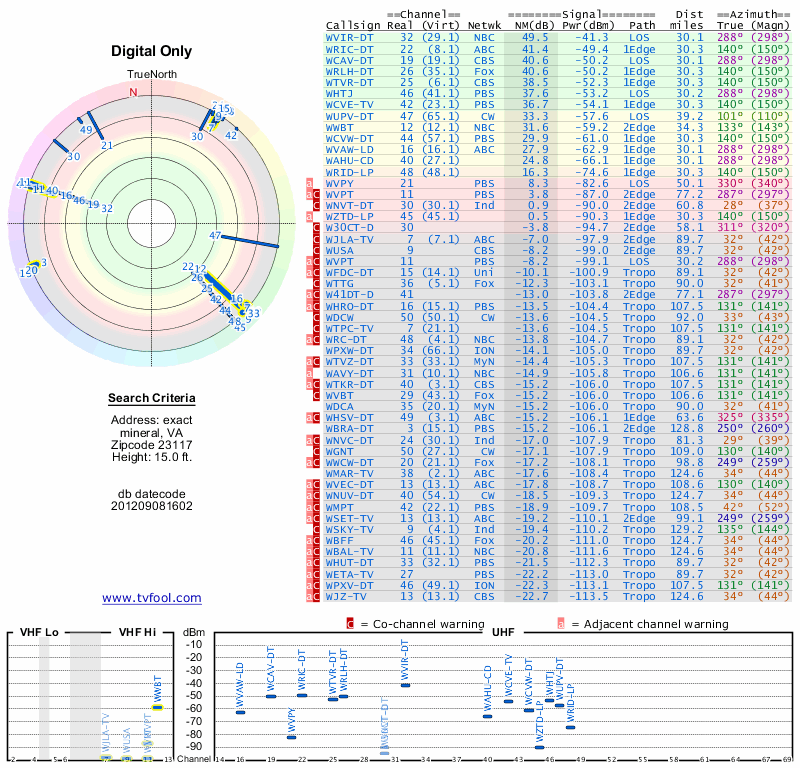Select the WBRA-DT callsign
The width and height of the screenshot is (800, 768).
coord(349,429)
